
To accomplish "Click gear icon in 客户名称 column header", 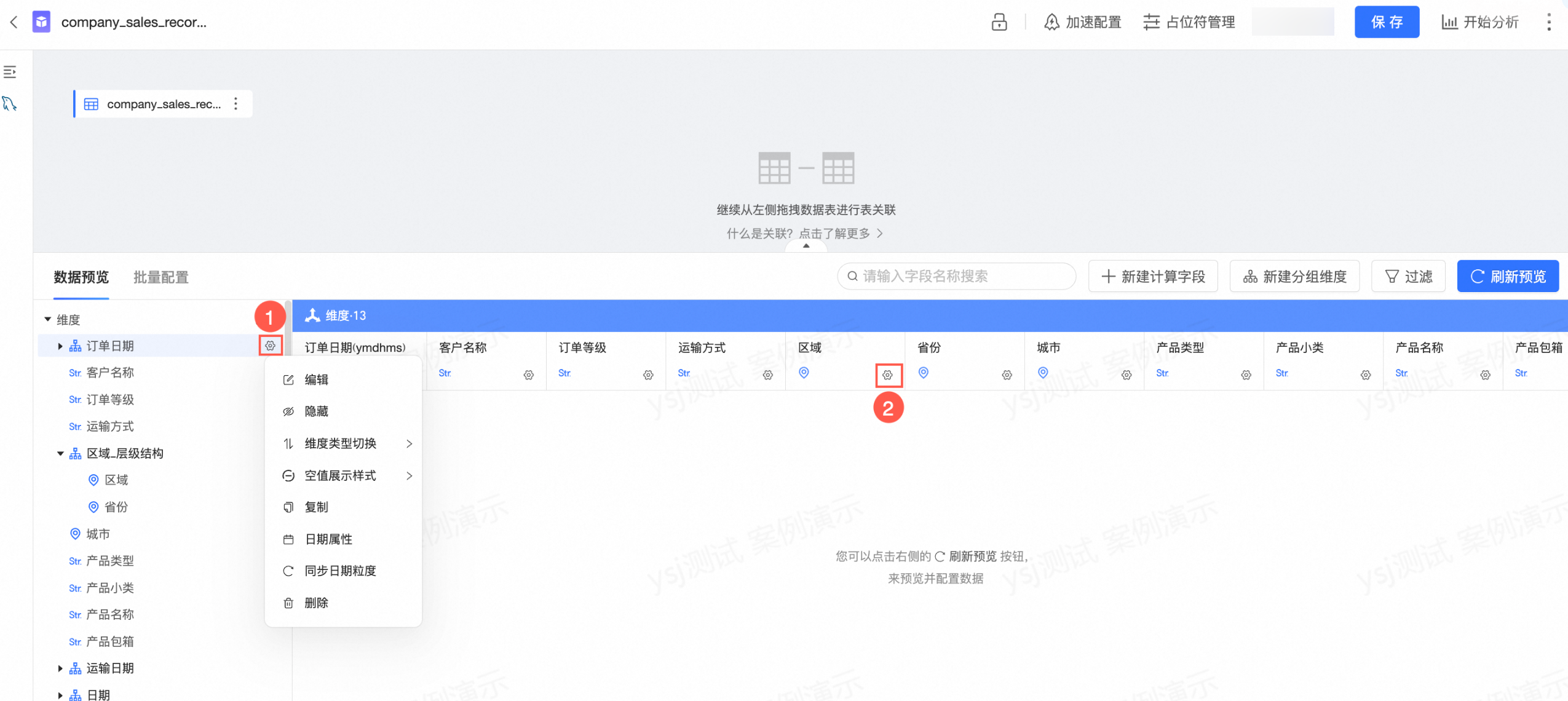I will pos(529,374).
